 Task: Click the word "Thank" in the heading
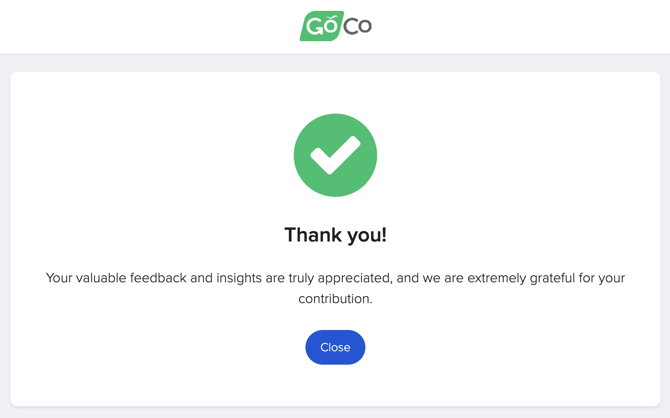[313, 235]
